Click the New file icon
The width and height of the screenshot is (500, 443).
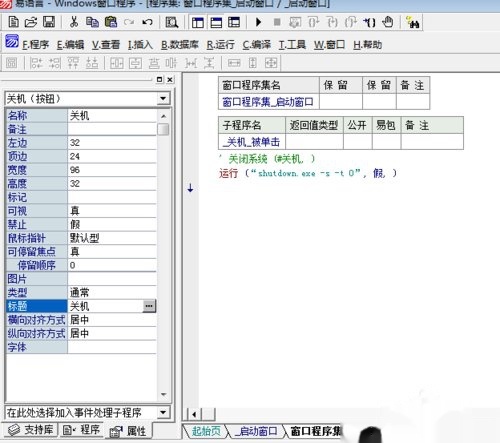pos(13,22)
